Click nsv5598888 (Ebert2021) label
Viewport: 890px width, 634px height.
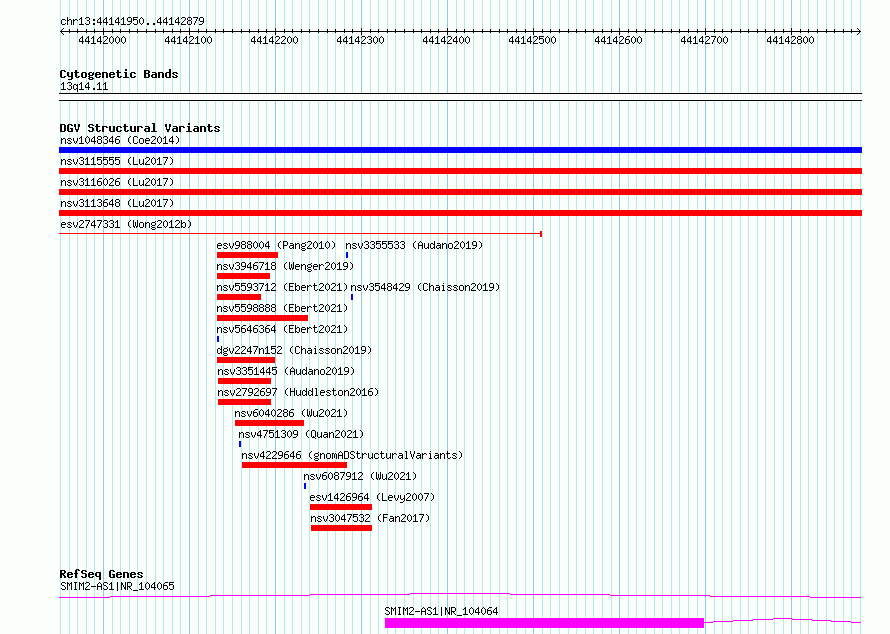tap(282, 308)
